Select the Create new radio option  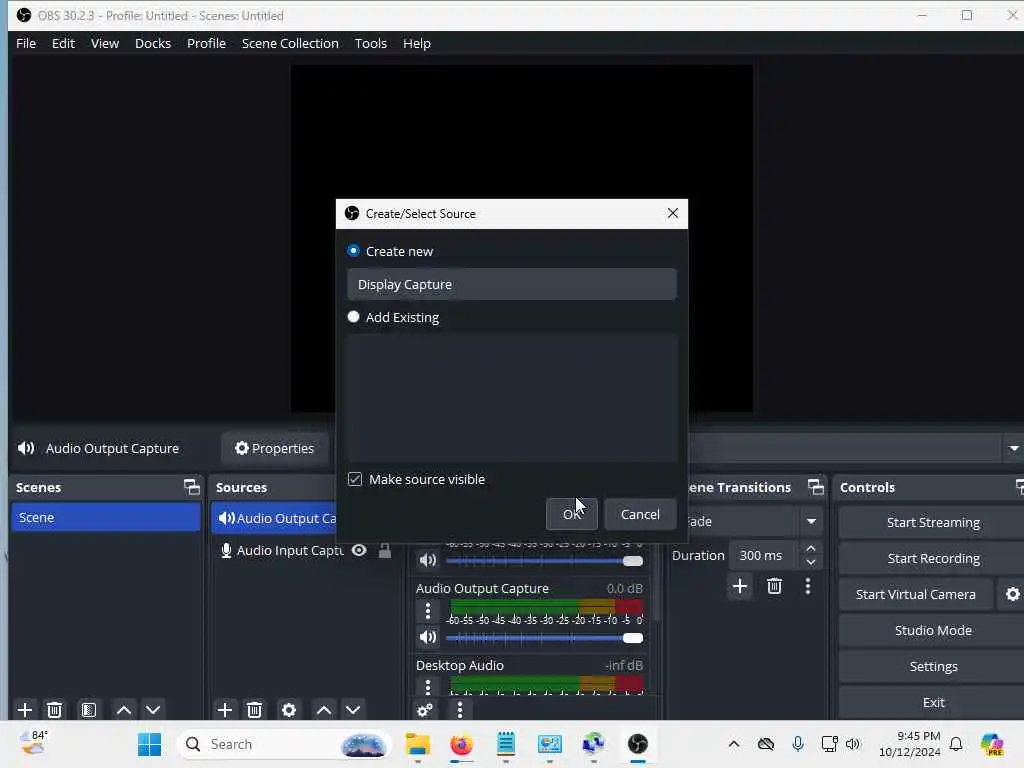pos(353,251)
